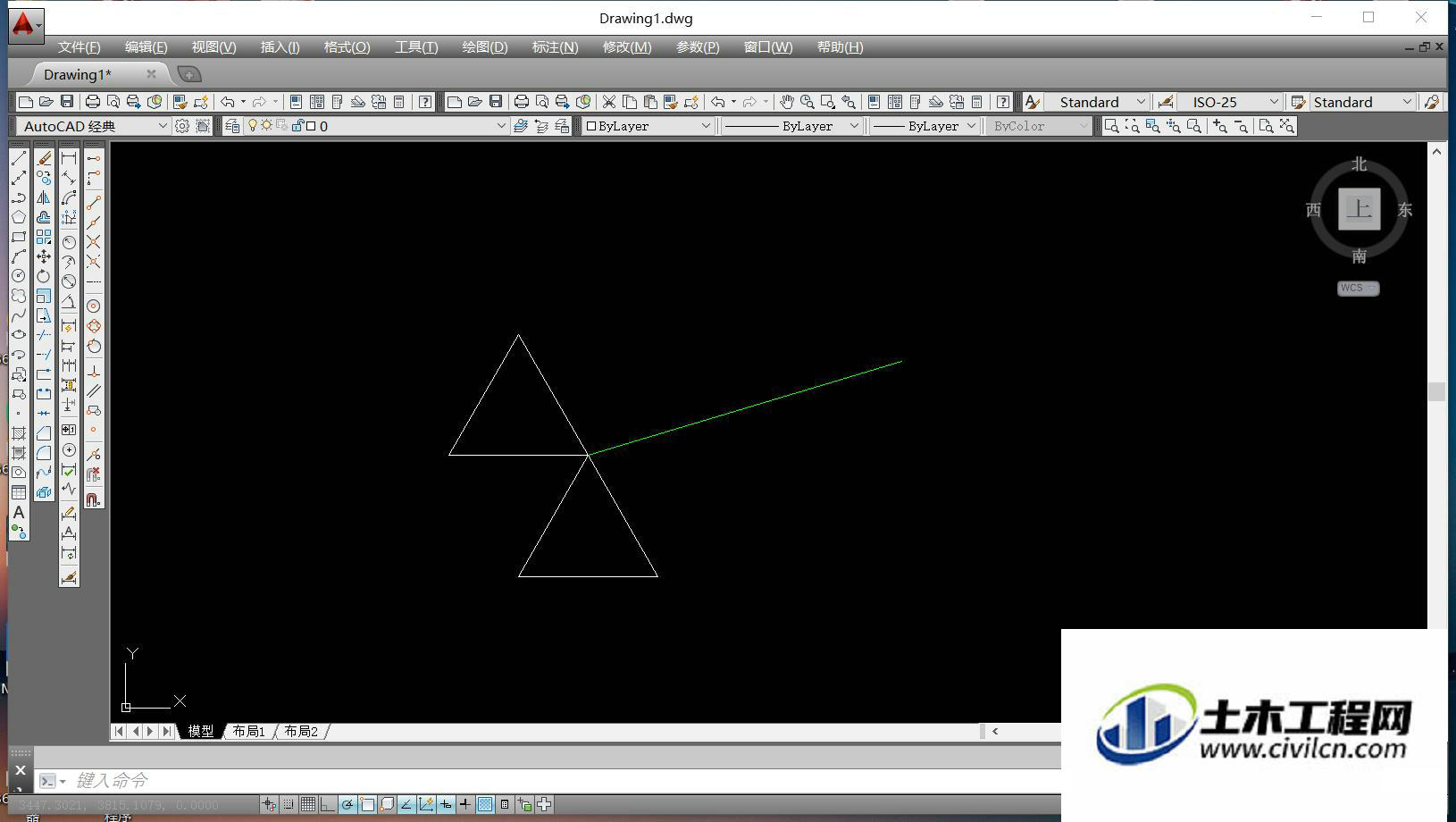The height and width of the screenshot is (822, 1456).
Task: Click layer 0 color square swatch
Action: (311, 126)
